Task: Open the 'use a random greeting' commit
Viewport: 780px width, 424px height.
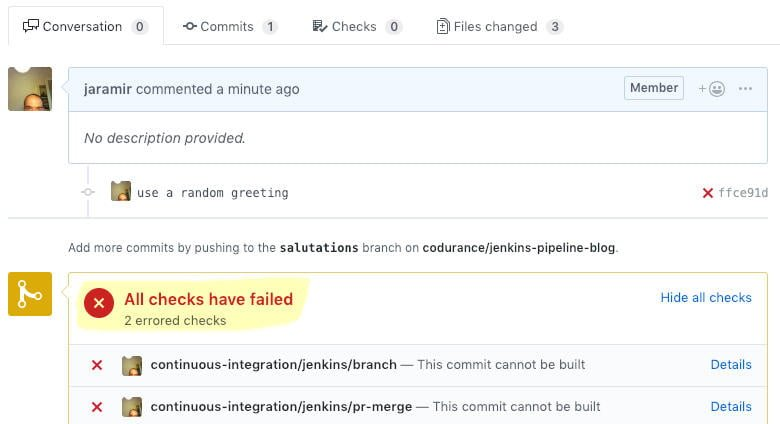Action: pyautogui.click(x=212, y=193)
